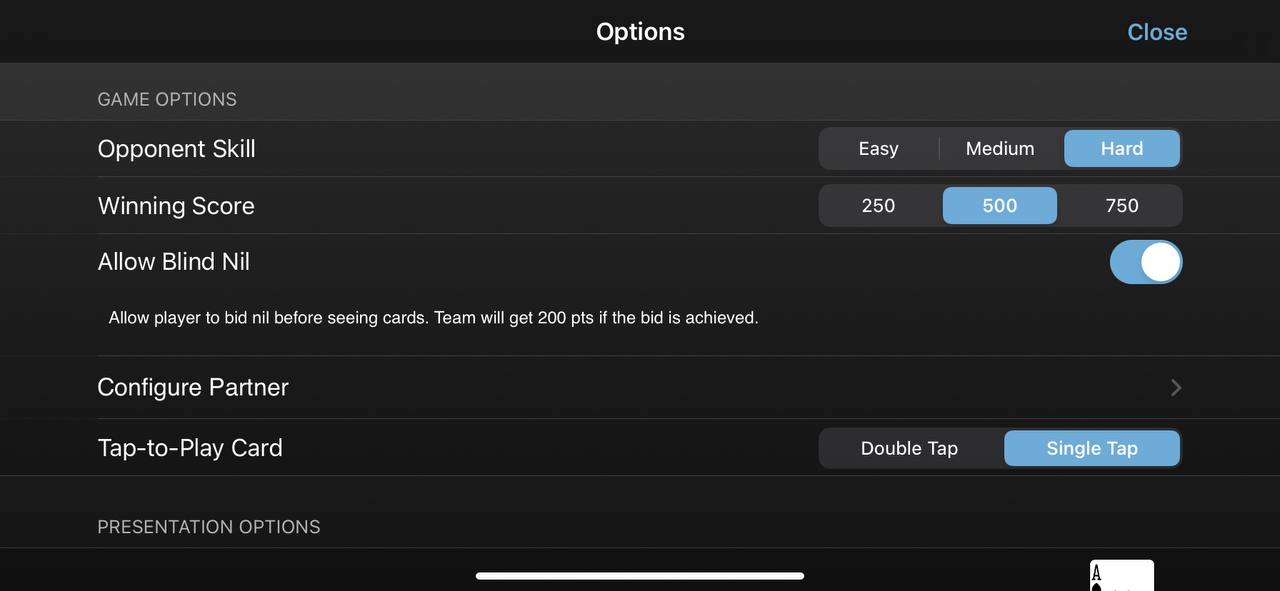Click the Blind Nil description text

point(433,318)
